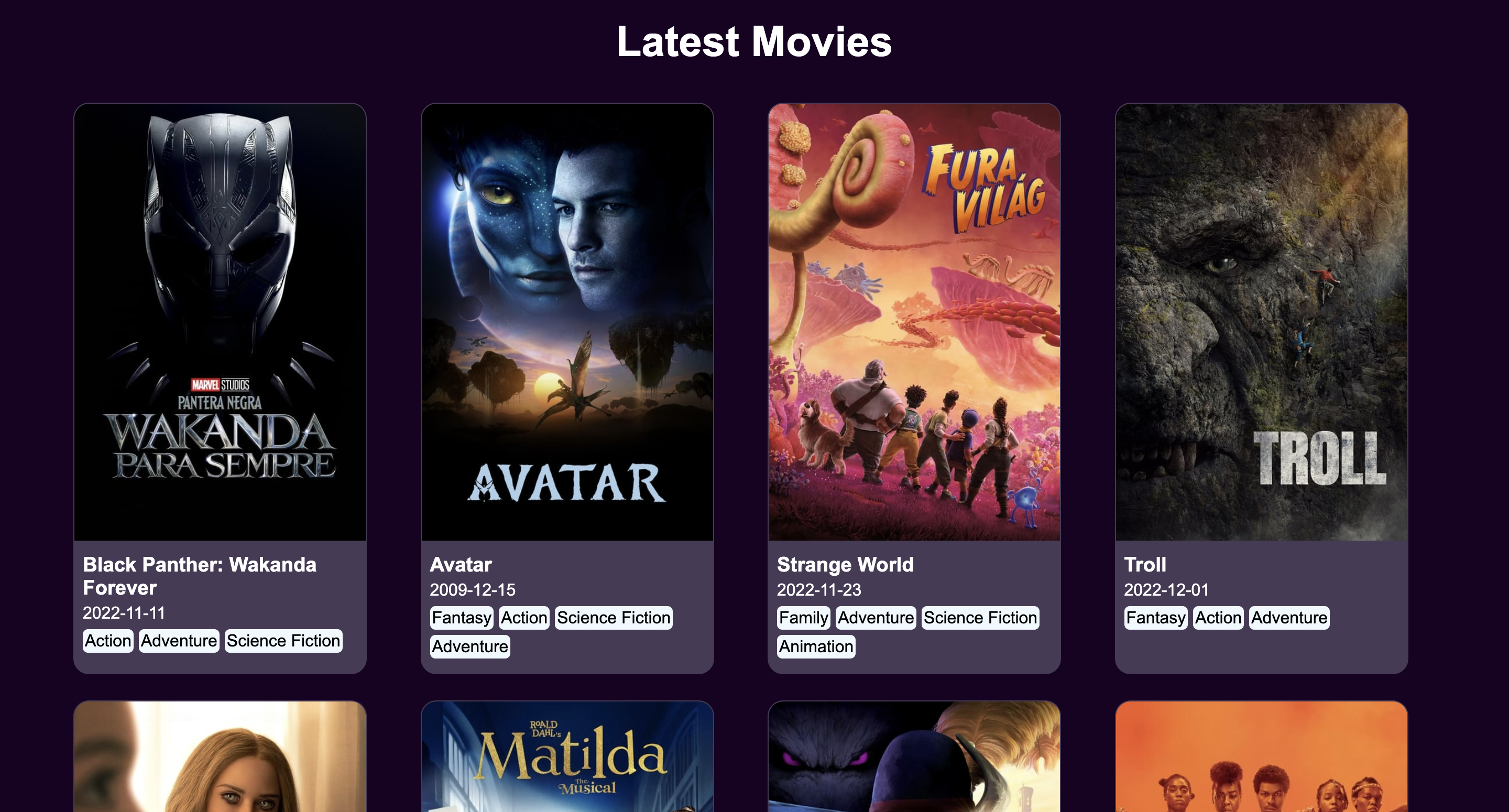Open the Avatar movie poster
This screenshot has width=1509, height=812.
(x=567, y=322)
